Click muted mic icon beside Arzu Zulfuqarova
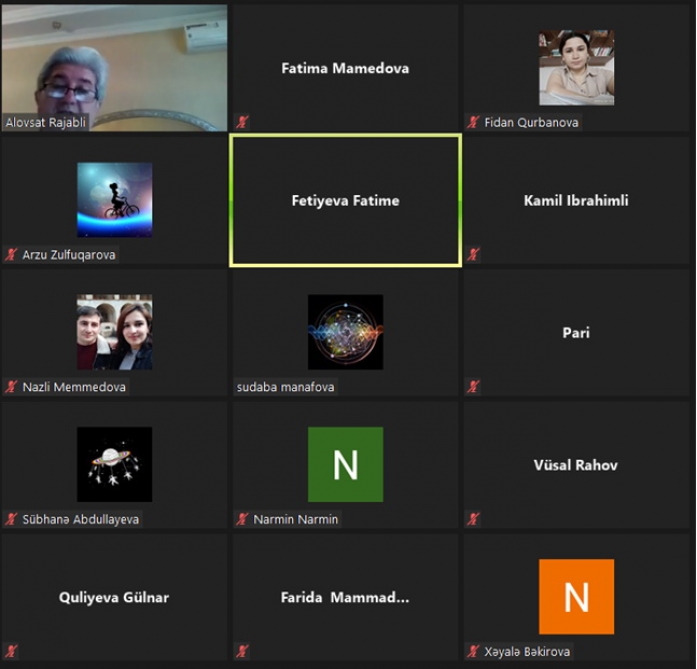 11,254
